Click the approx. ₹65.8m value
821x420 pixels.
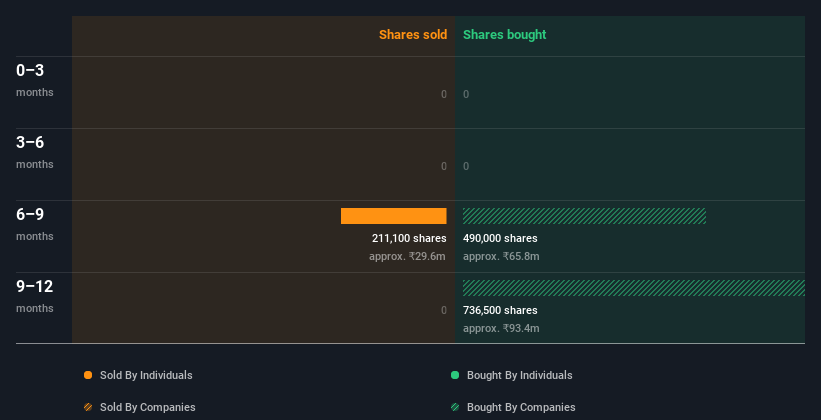[x=501, y=257]
